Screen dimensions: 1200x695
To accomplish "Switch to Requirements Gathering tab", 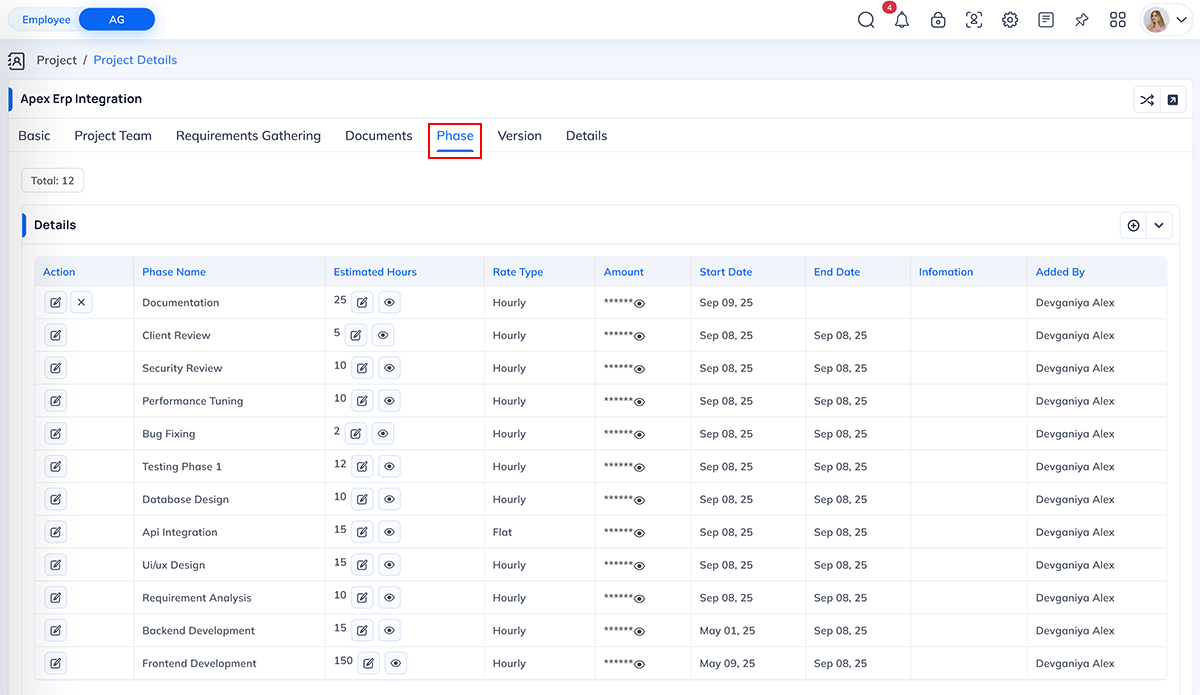I will [x=248, y=136].
